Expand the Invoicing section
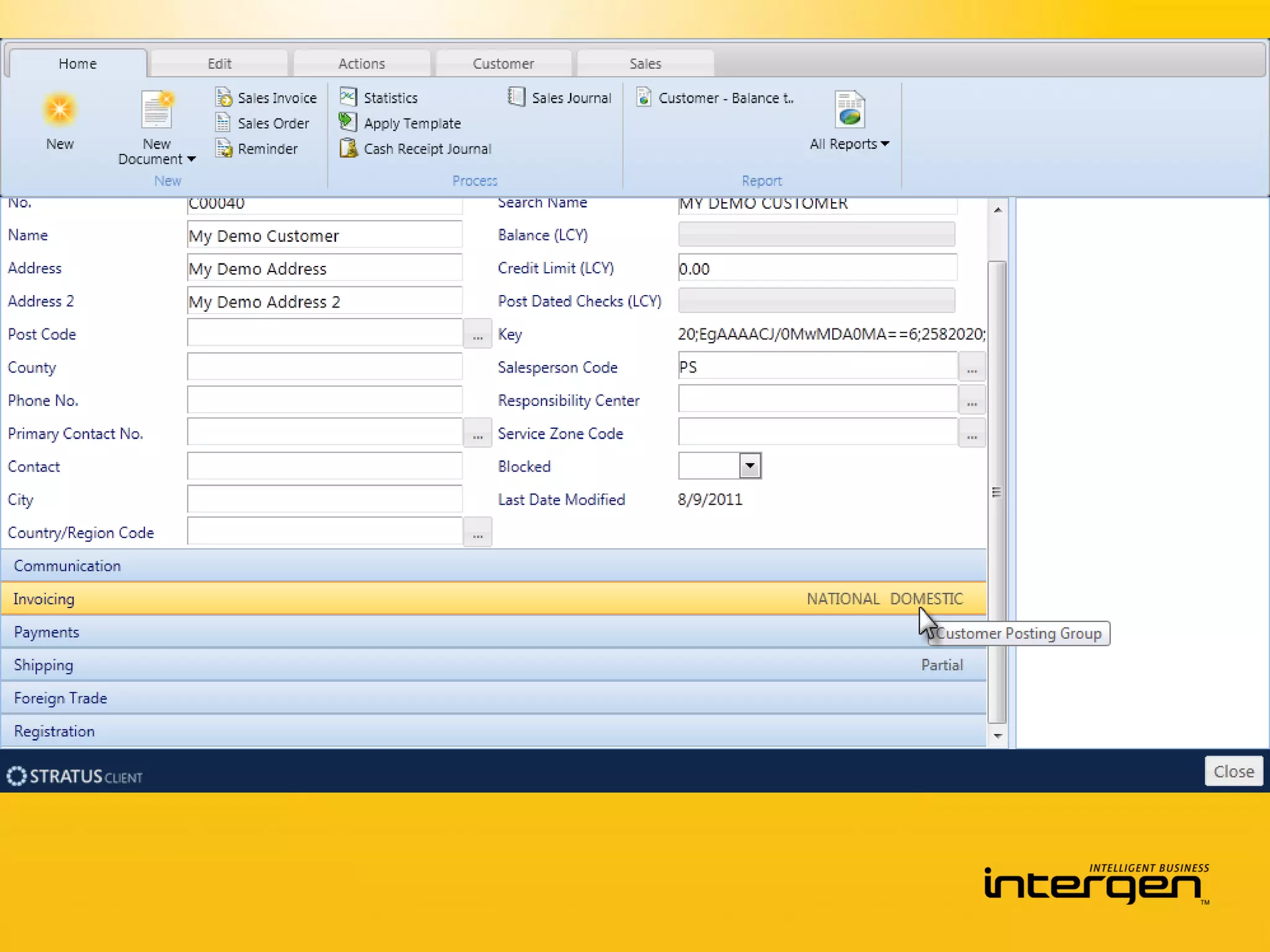 [x=494, y=599]
